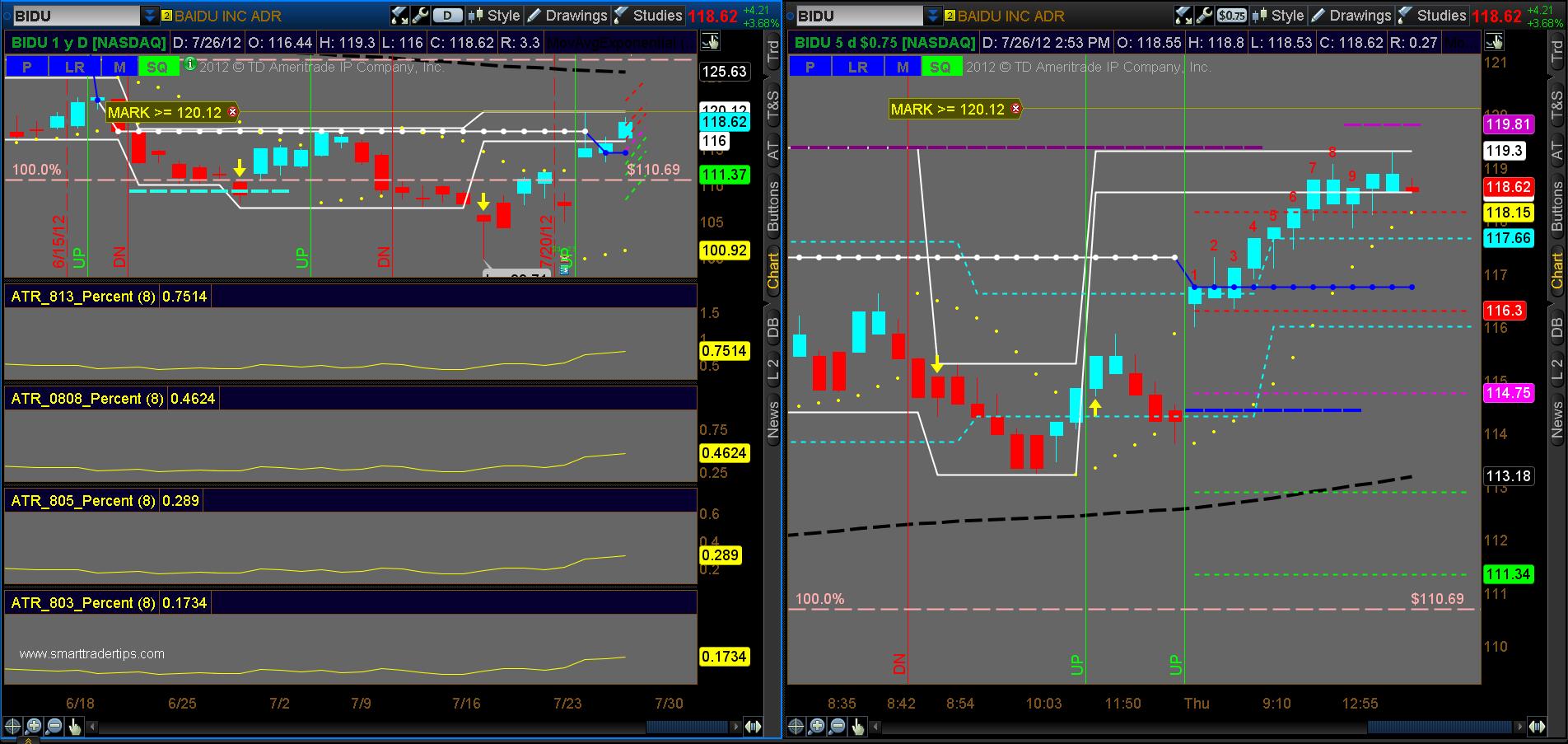Open the Trd side tab on left chart
The height and width of the screenshot is (744, 1568).
tap(773, 53)
